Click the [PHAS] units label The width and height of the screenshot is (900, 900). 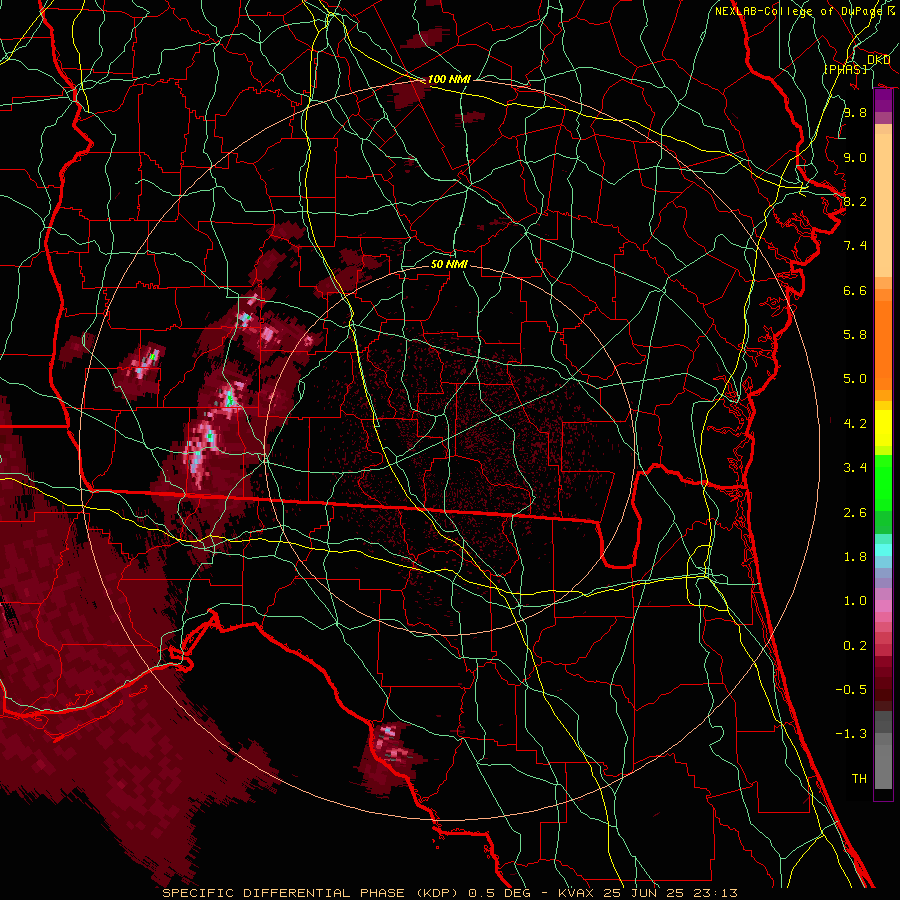(845, 69)
